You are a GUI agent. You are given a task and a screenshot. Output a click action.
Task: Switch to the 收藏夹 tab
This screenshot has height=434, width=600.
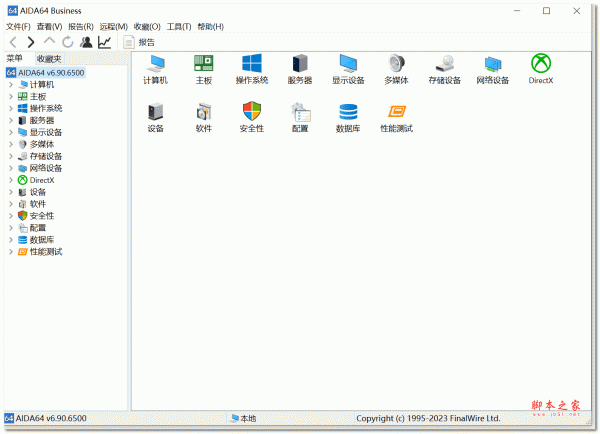click(49, 59)
